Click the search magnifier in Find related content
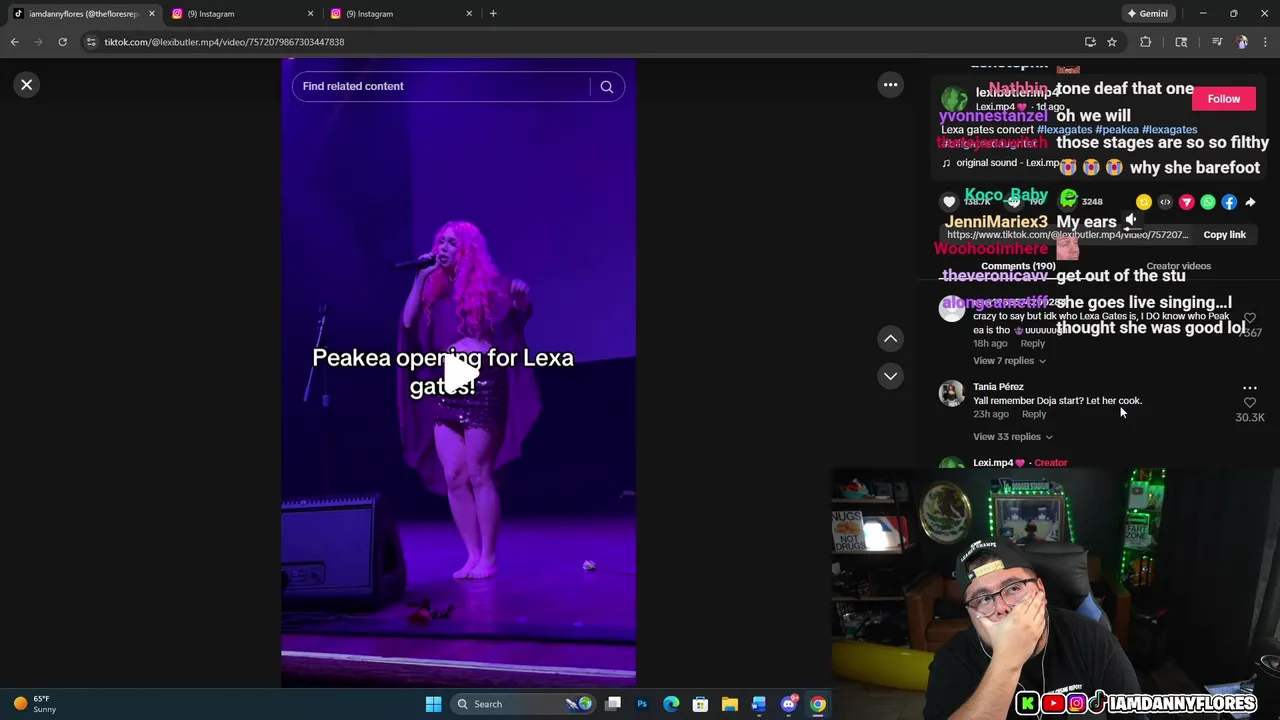This screenshot has width=1280, height=720. tap(606, 87)
